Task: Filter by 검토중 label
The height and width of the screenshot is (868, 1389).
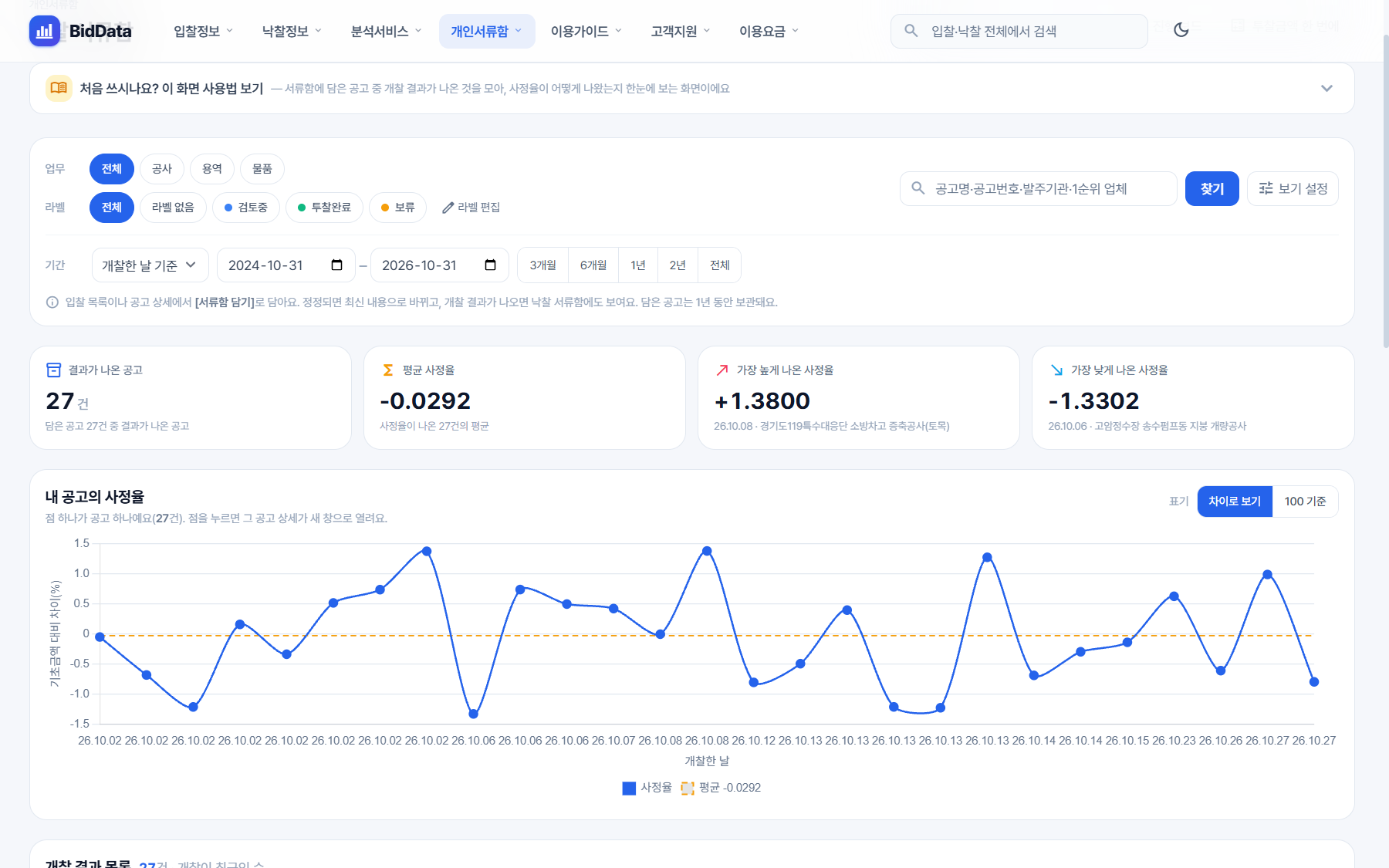Action: click(246, 208)
